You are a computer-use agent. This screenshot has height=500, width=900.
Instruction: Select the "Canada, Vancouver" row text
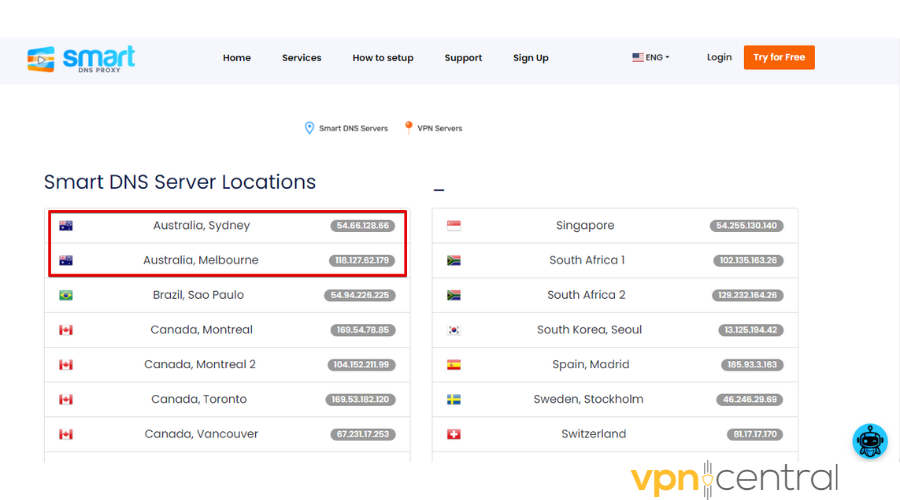(201, 434)
